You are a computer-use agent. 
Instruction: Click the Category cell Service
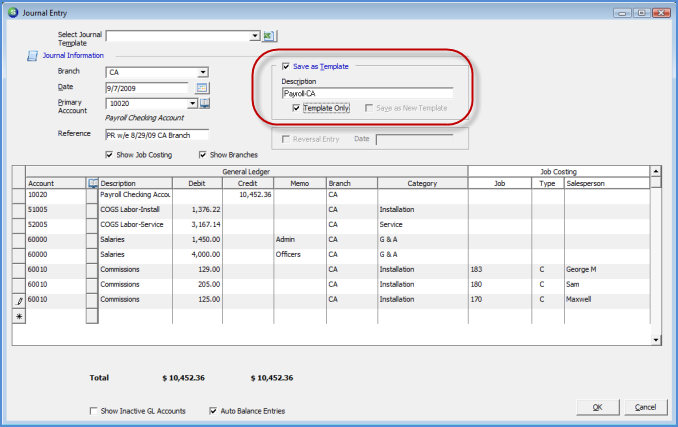click(422, 225)
